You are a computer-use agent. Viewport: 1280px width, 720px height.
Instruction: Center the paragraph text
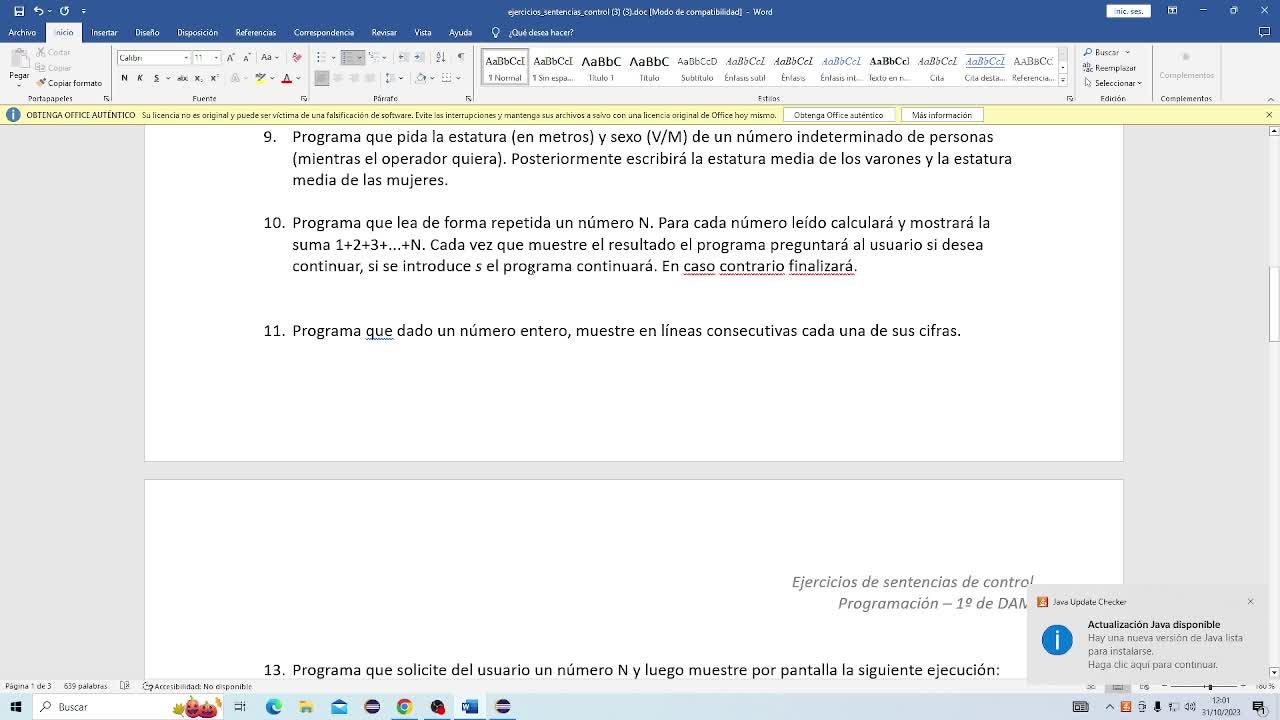[338, 78]
